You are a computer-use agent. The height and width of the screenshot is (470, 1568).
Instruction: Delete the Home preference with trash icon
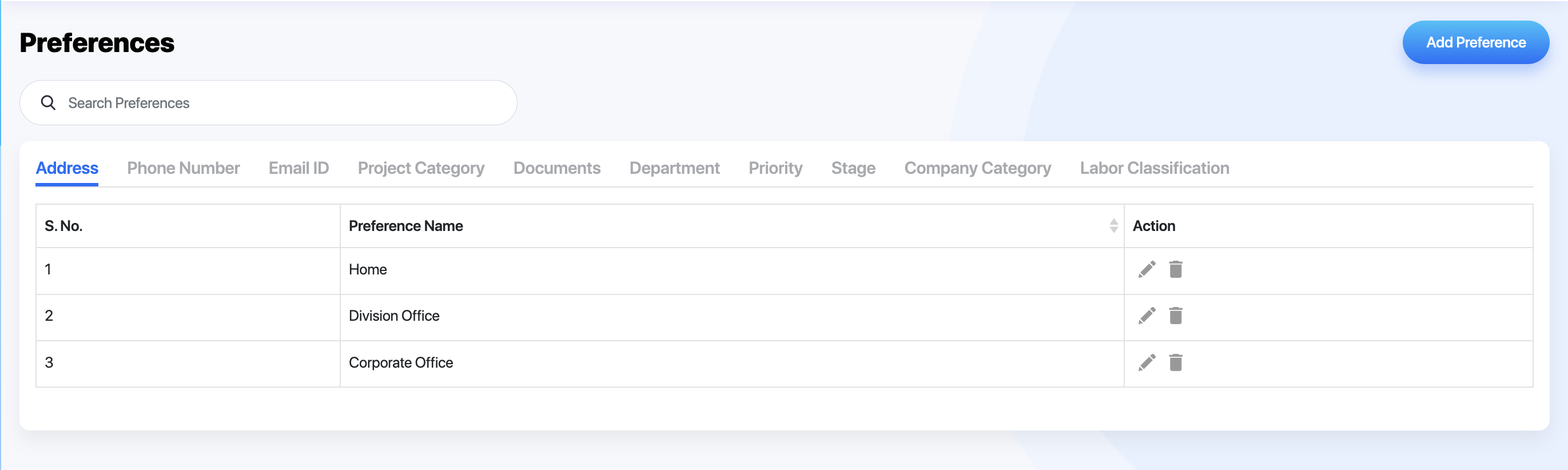pos(1175,269)
